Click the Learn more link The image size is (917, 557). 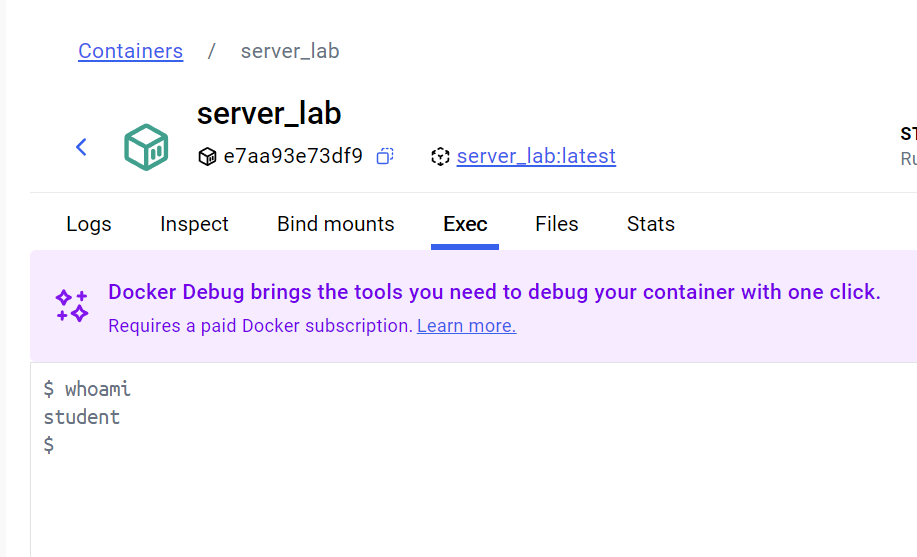tap(466, 326)
